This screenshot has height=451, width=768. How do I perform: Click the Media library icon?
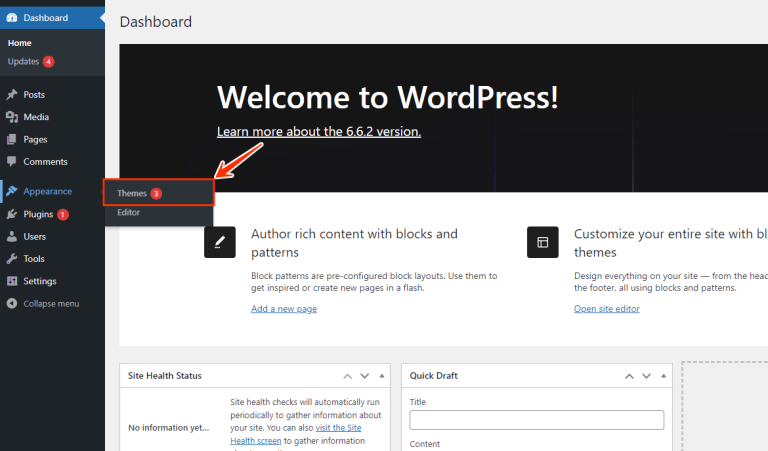[x=12, y=117]
